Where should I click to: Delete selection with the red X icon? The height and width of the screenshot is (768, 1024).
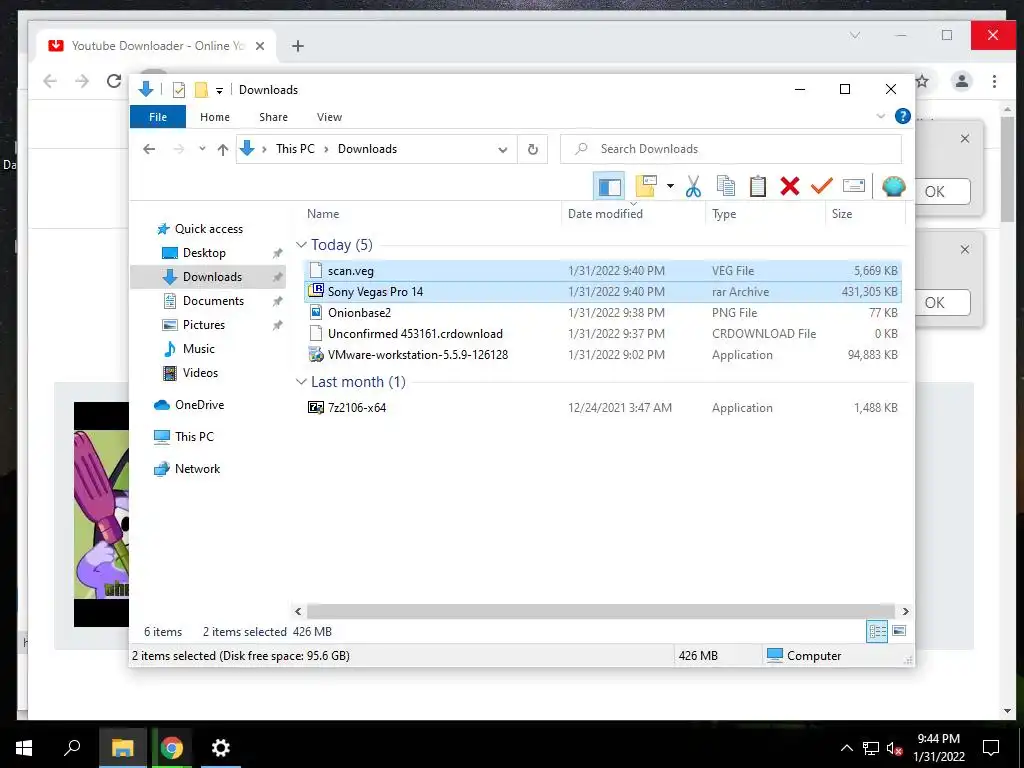790,187
